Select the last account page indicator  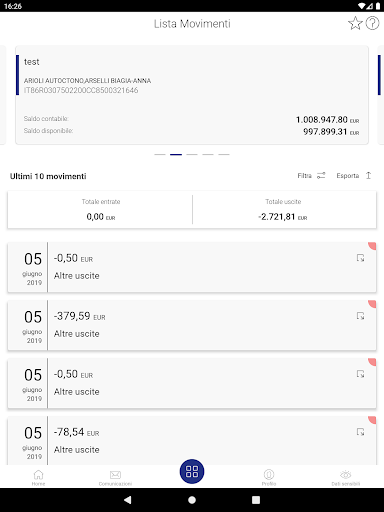(224, 155)
